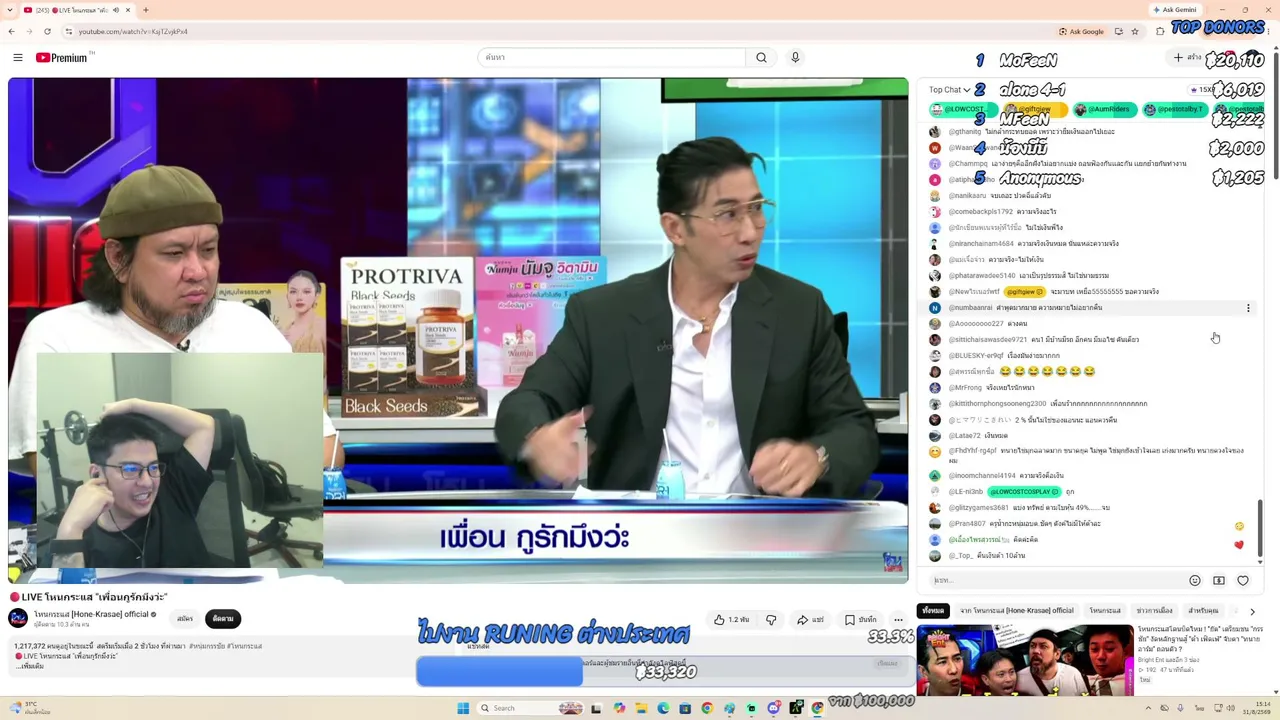
Task: Click @niranchainam4684 username in chat
Action: pyautogui.click(x=981, y=244)
